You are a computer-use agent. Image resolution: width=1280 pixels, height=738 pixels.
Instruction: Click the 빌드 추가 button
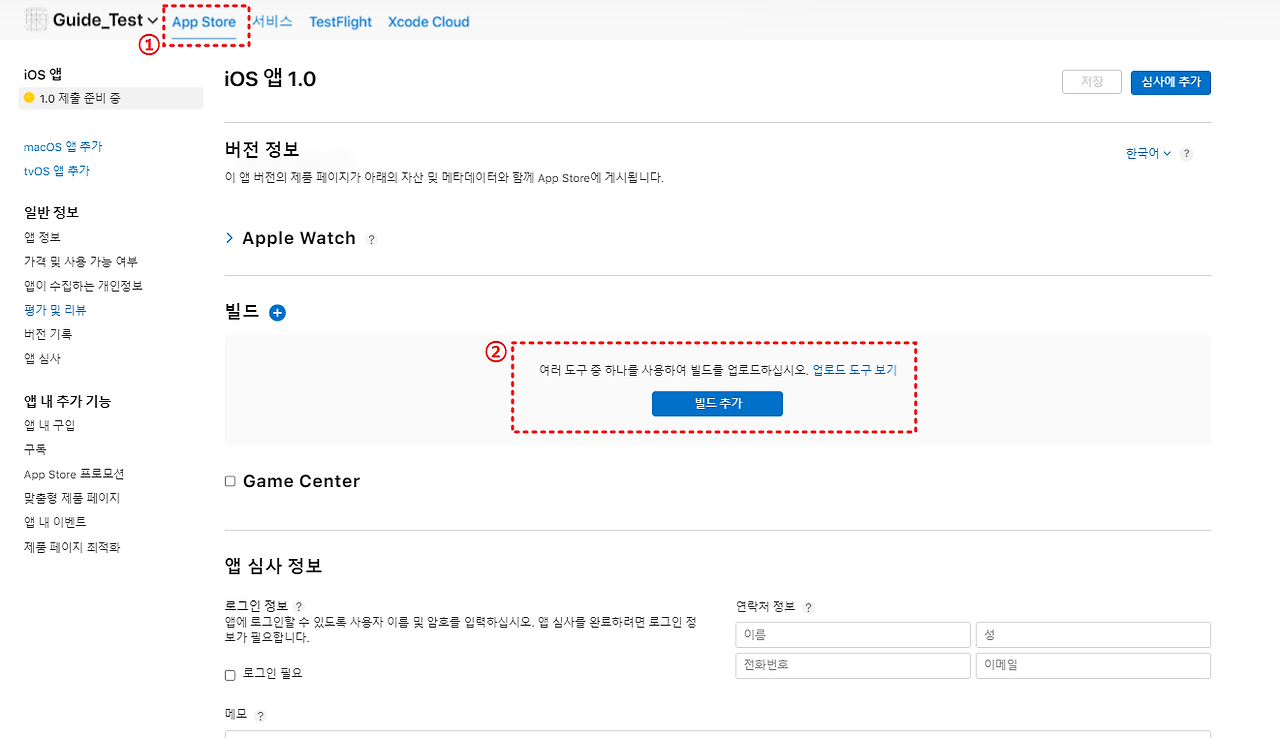pos(717,403)
